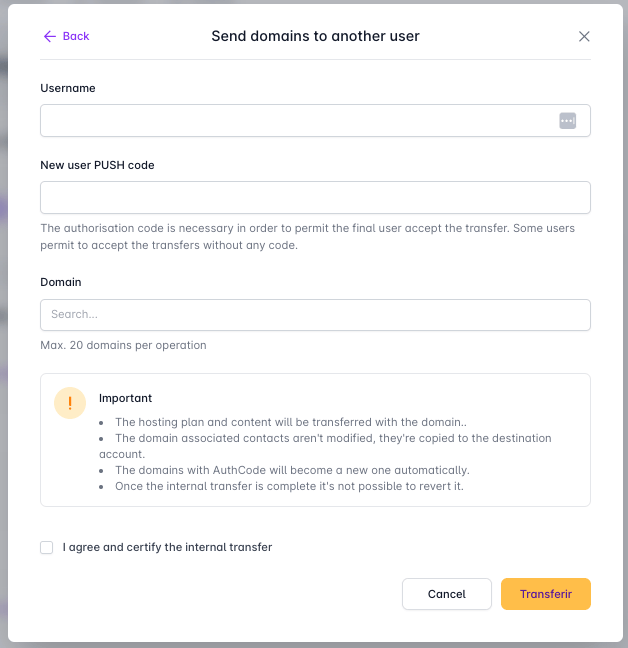This screenshot has height=648, width=628.
Task: Cancel the domain transfer
Action: [447, 594]
